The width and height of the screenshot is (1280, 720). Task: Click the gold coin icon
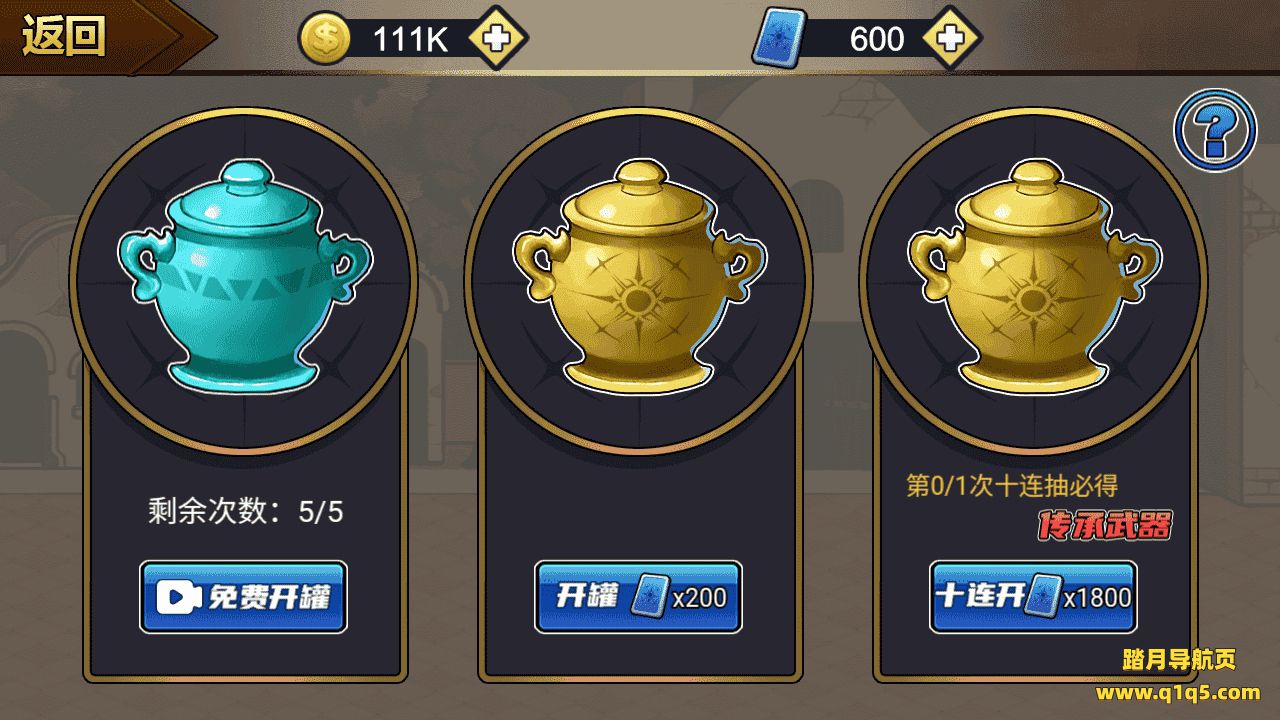tap(325, 39)
